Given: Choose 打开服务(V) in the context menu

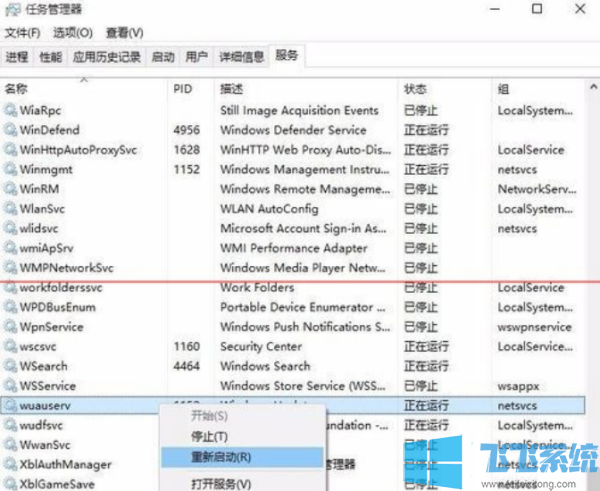Looking at the screenshot, I should pos(221,484).
